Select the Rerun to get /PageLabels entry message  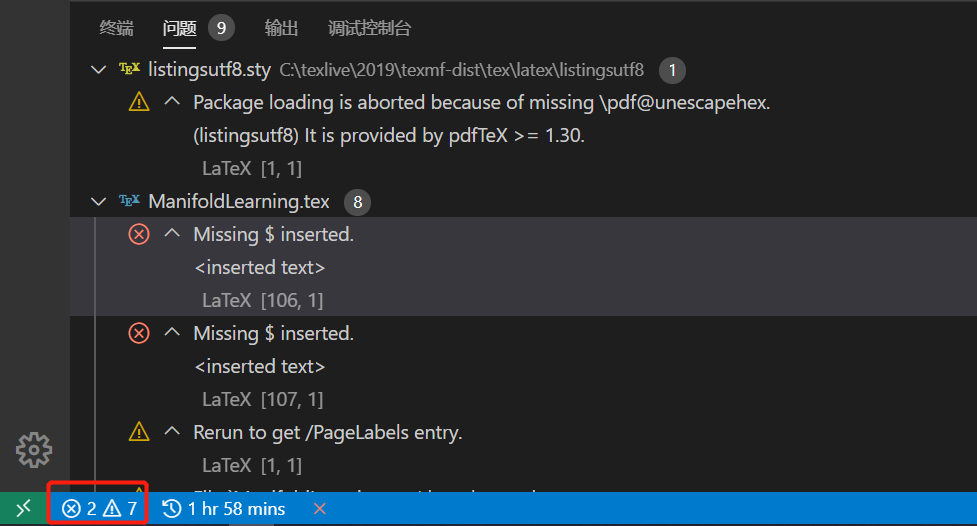click(x=327, y=432)
